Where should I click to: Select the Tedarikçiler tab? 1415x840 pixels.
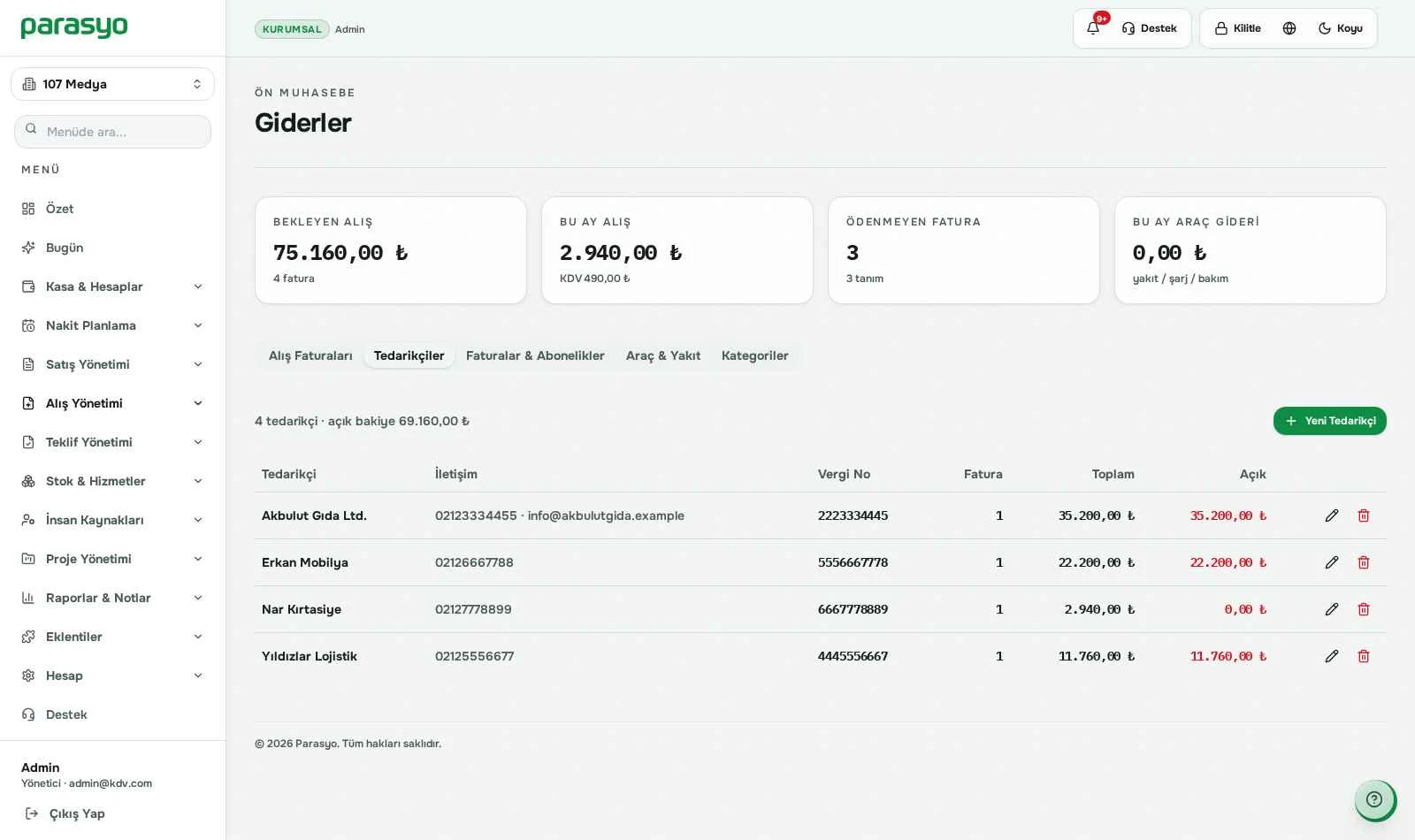409,355
